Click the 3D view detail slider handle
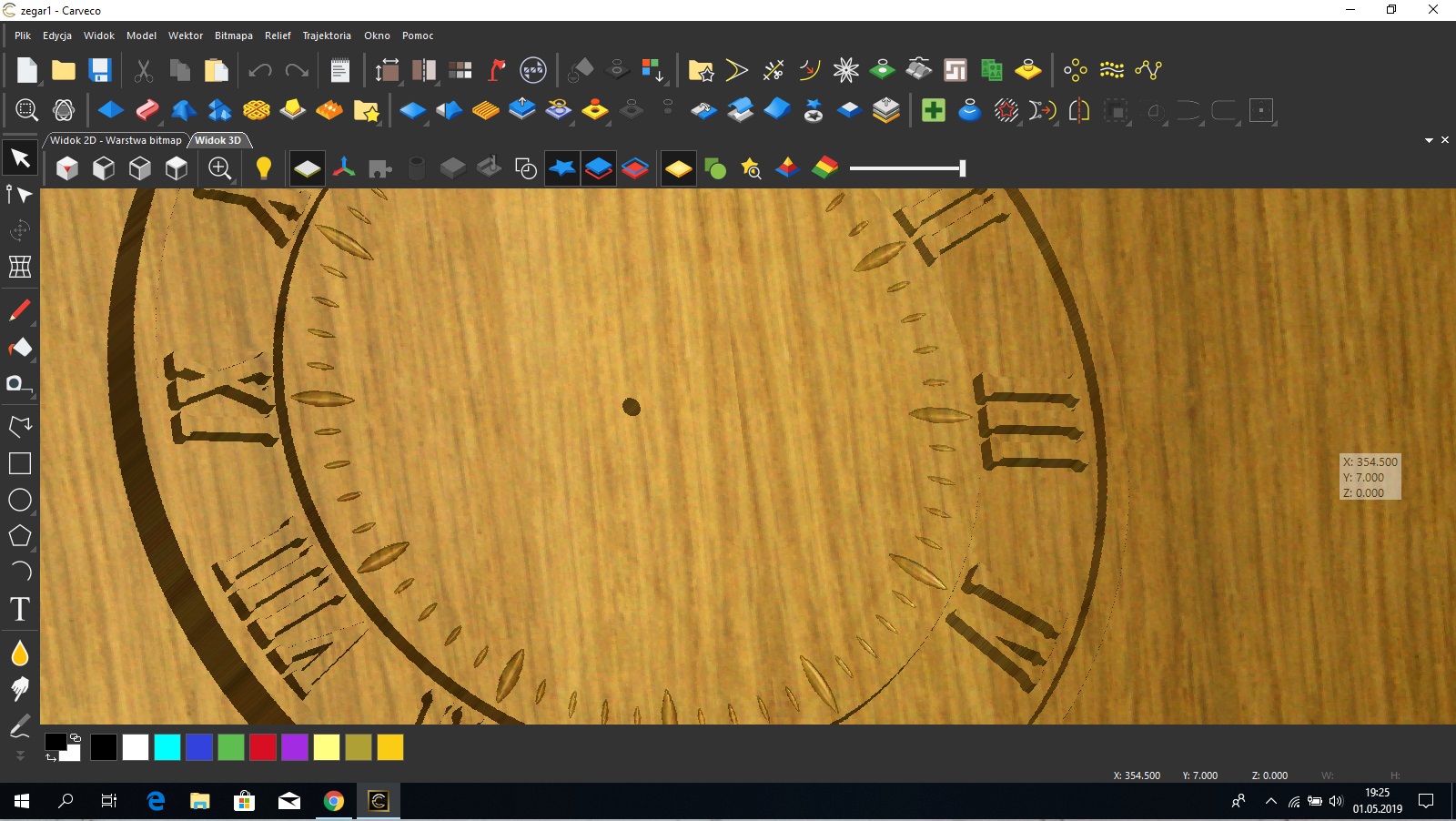1456x821 pixels. pyautogui.click(x=962, y=168)
